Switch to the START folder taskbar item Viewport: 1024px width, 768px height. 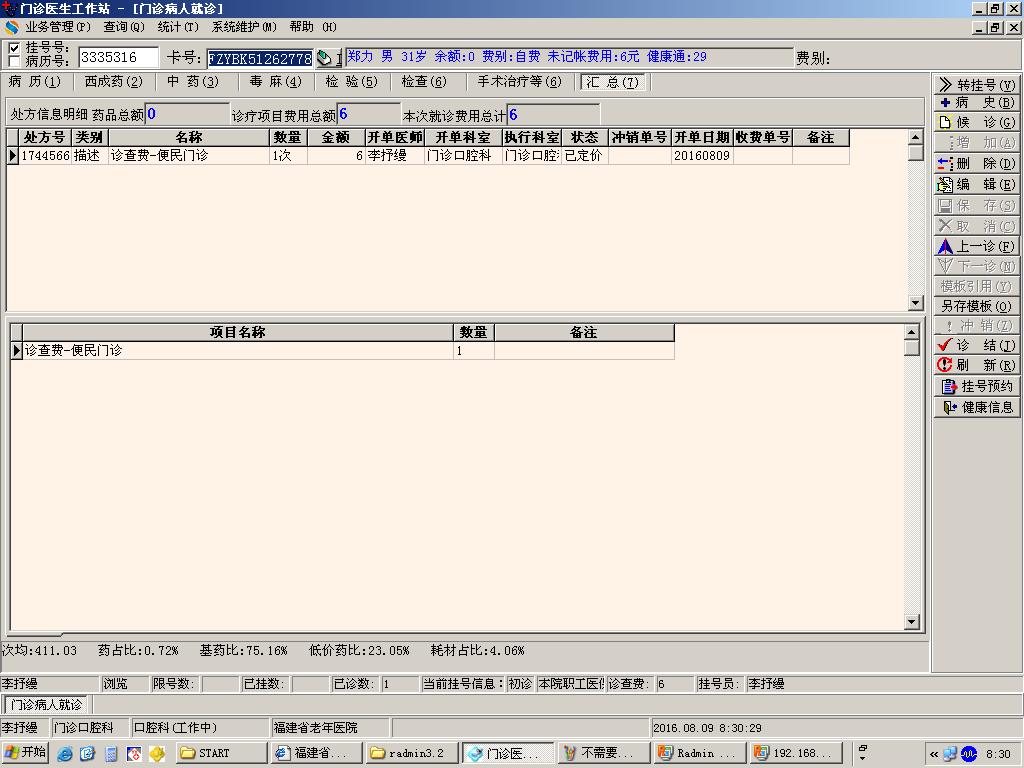pyautogui.click(x=222, y=753)
